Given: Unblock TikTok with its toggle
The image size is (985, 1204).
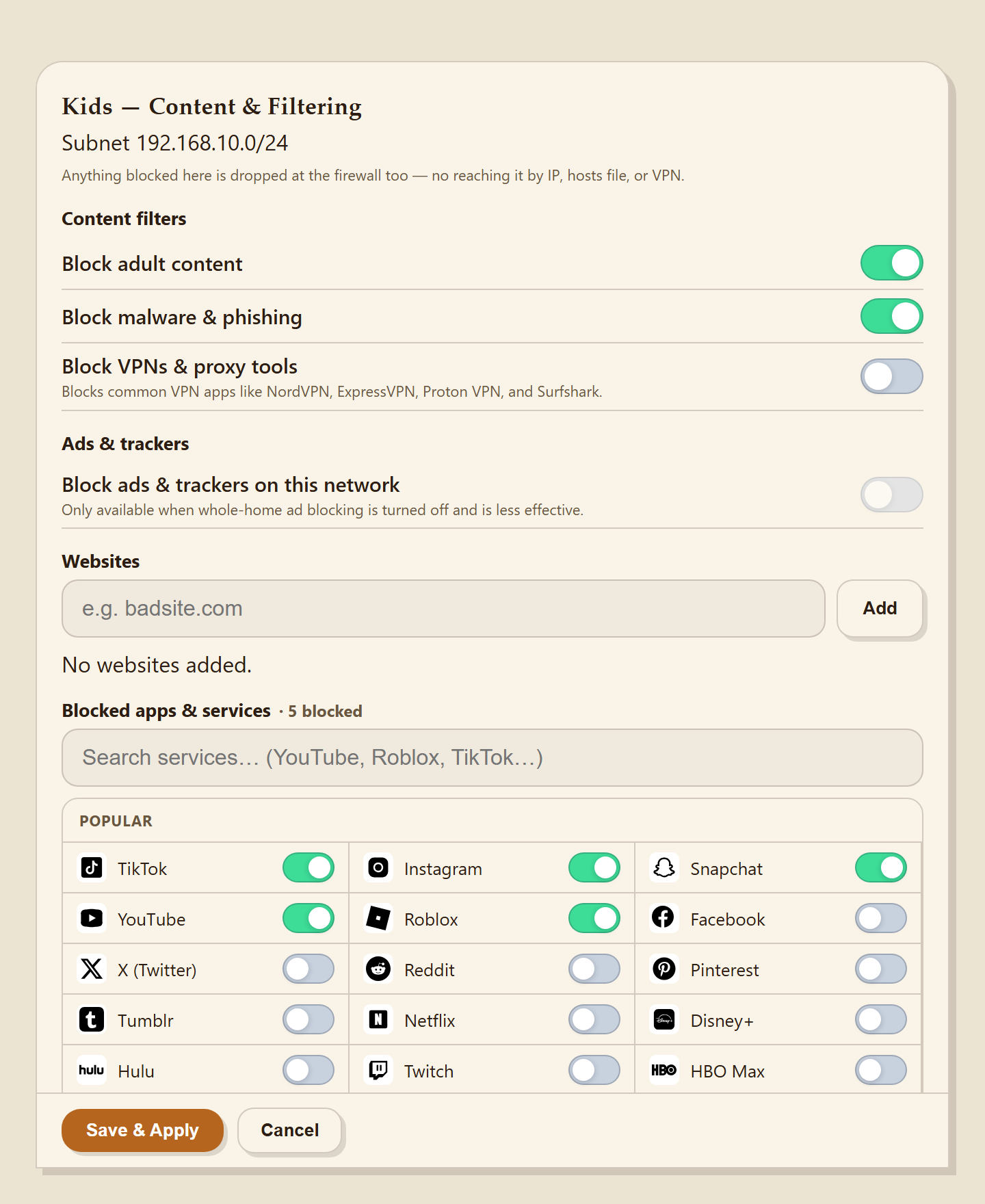Looking at the screenshot, I should click(x=308, y=867).
